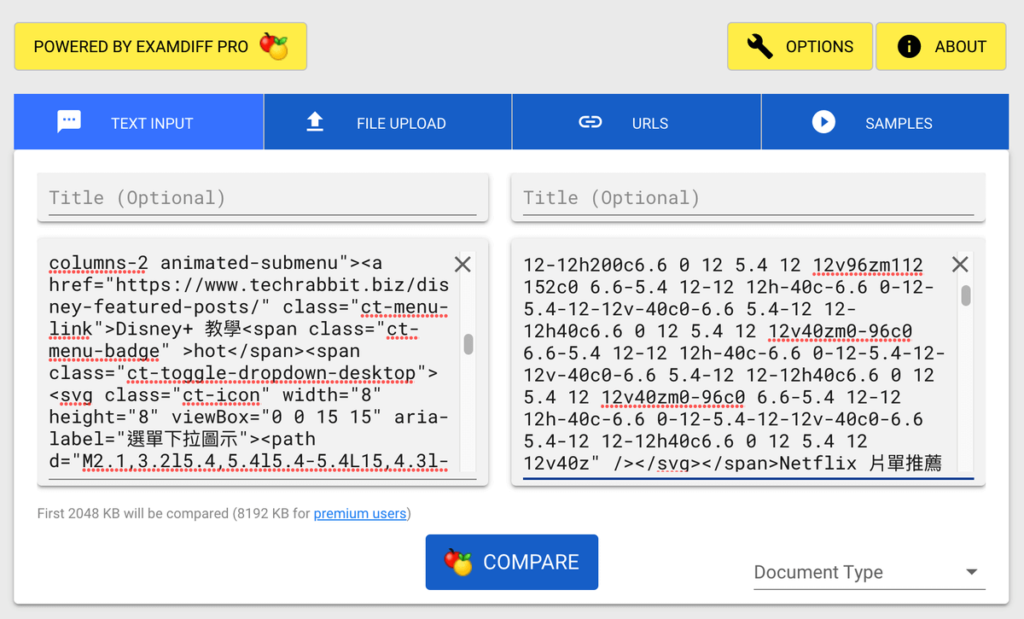Focus the right Title (Optional) field
1024x619 pixels.
(748, 197)
